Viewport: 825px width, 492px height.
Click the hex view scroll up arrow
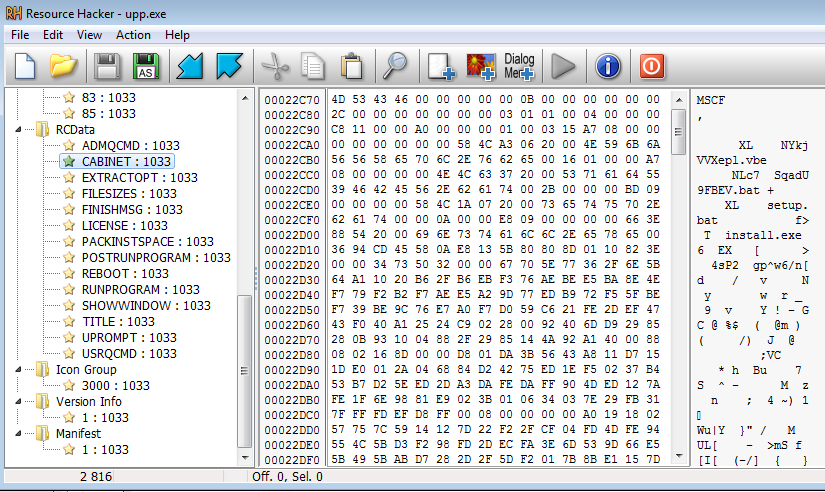679,98
